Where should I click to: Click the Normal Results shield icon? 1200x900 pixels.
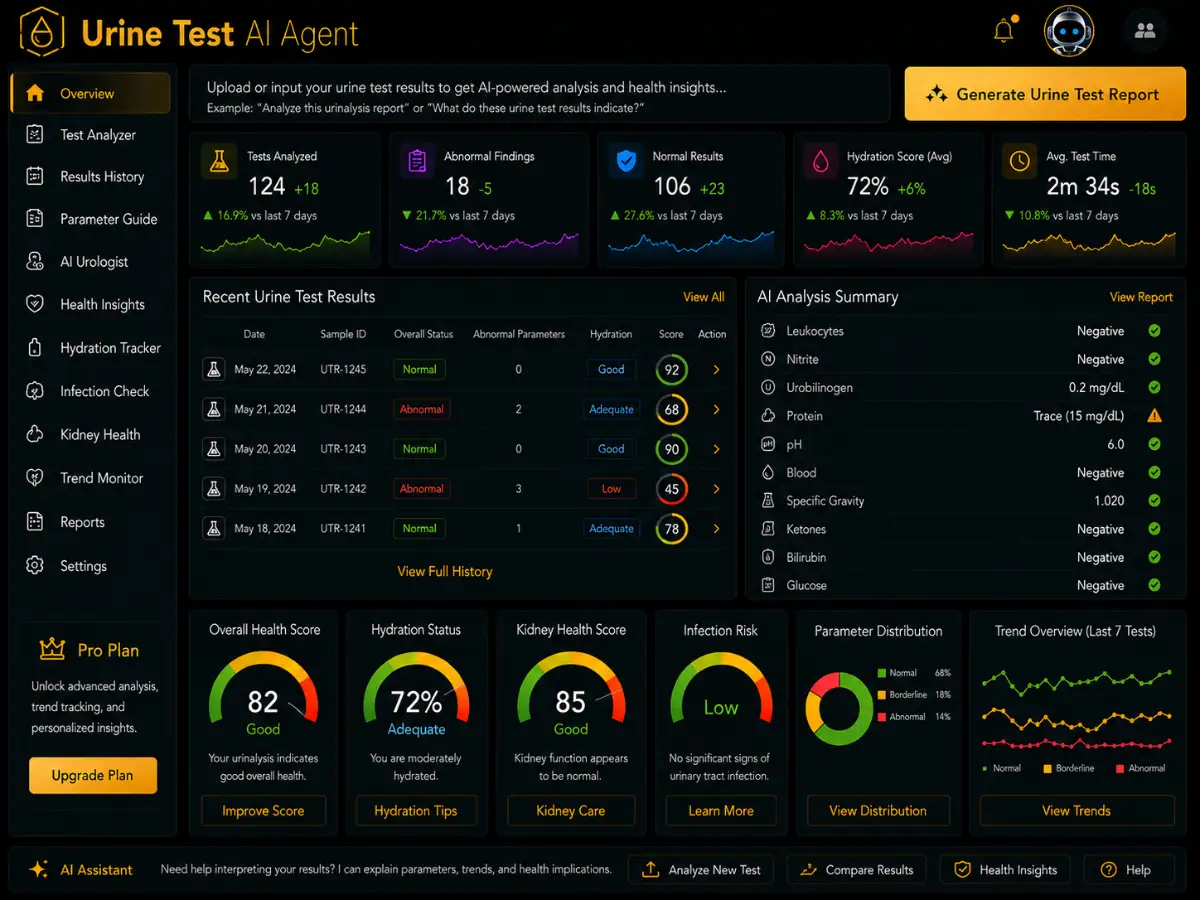(626, 162)
